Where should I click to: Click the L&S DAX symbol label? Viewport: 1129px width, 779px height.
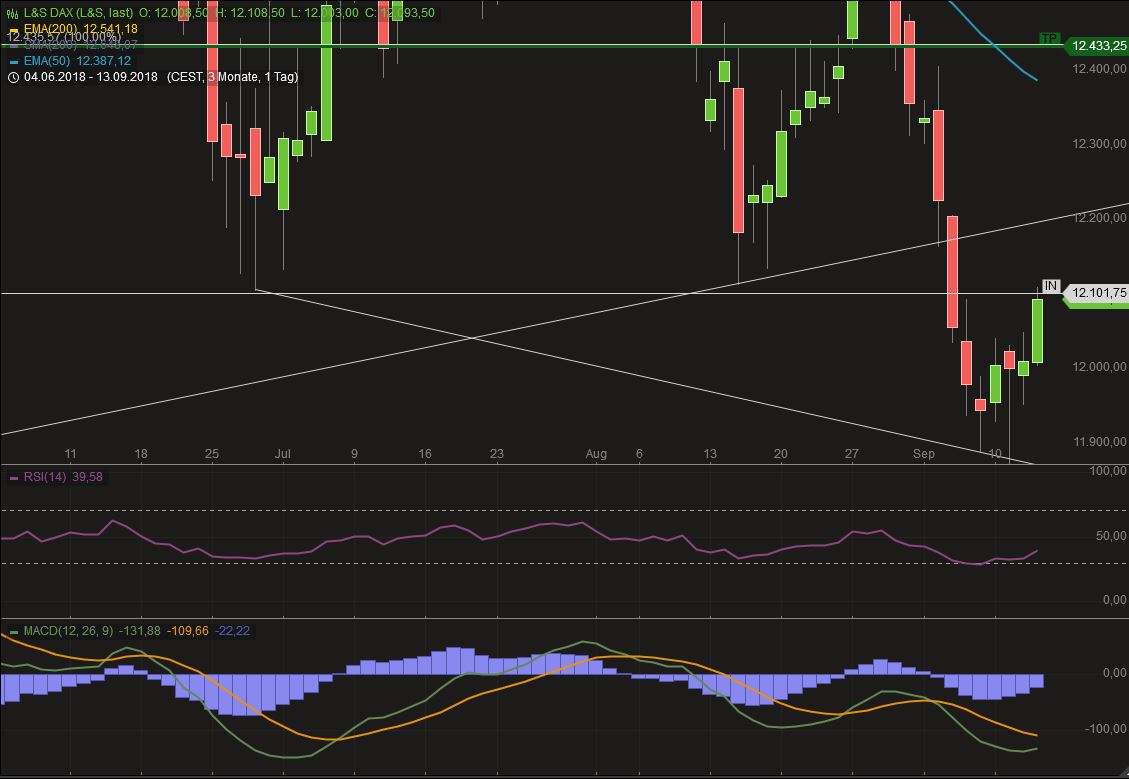[x=45, y=12]
